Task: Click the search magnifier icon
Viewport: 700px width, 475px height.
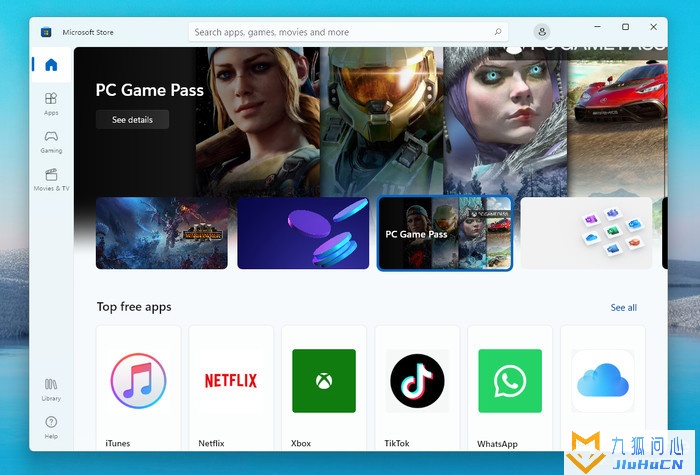Action: [498, 32]
